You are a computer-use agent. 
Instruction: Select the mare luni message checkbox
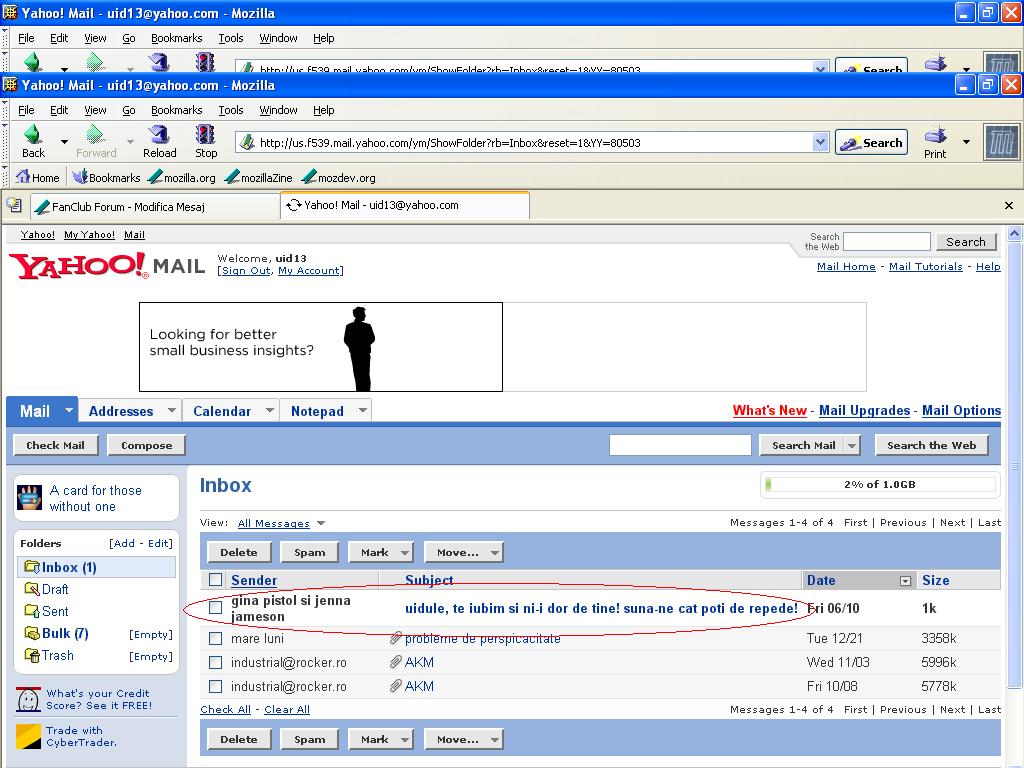215,638
